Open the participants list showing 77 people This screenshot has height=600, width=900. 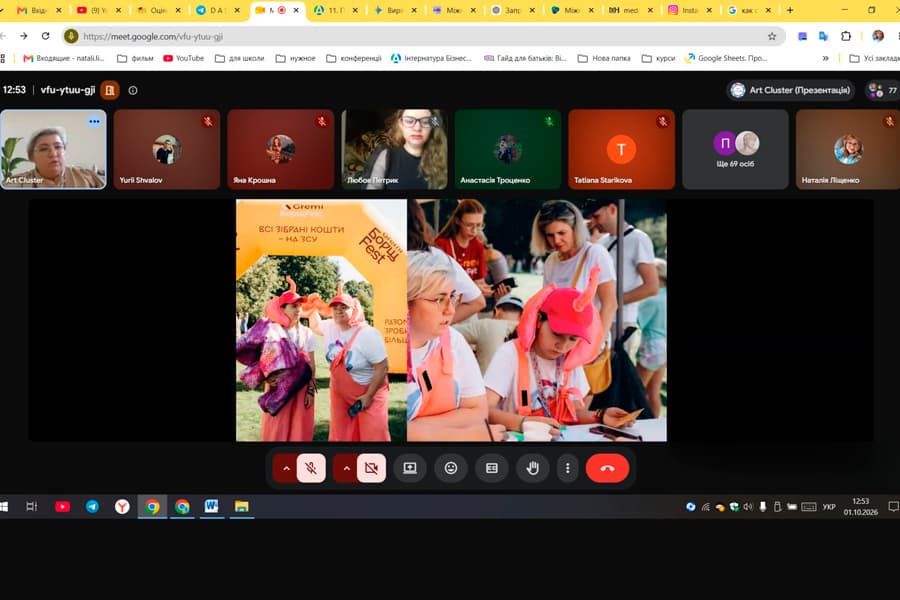pos(883,90)
